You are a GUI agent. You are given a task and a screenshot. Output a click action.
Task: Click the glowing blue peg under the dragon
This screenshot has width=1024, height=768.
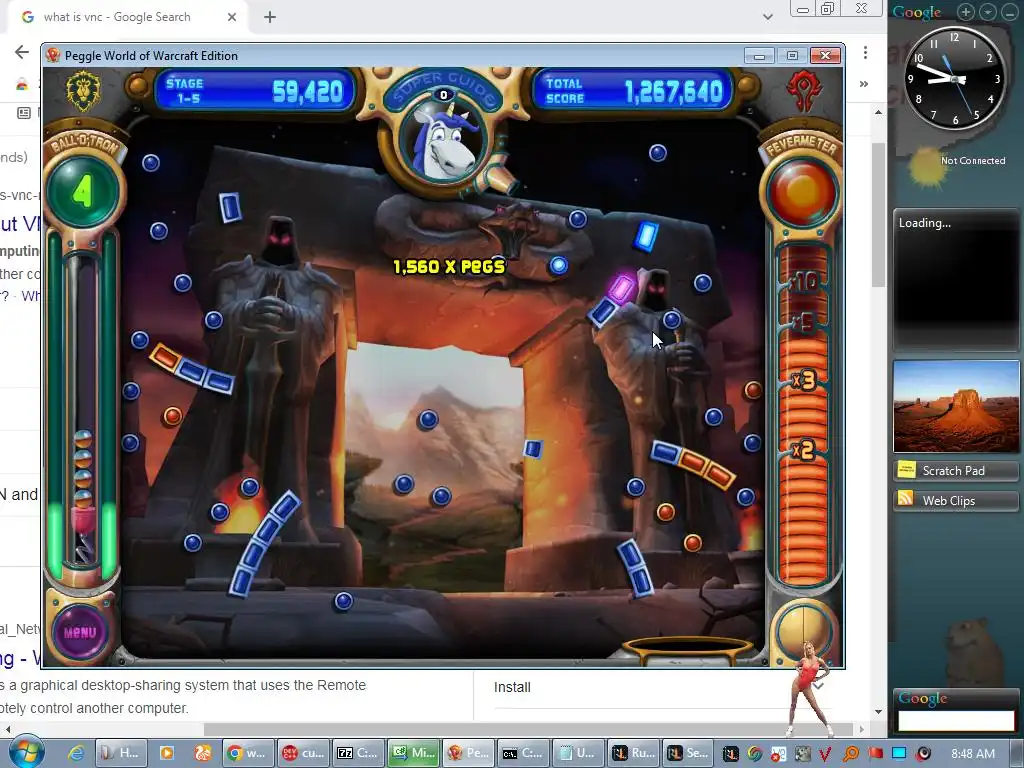coord(558,265)
